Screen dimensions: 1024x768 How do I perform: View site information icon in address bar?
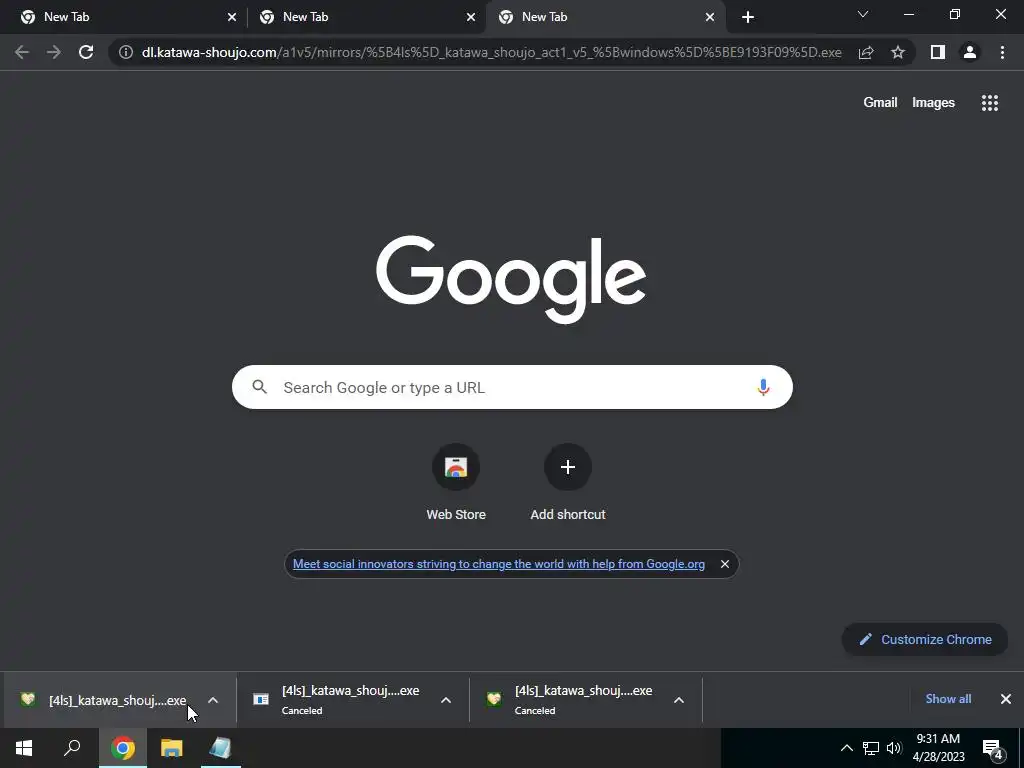126,52
